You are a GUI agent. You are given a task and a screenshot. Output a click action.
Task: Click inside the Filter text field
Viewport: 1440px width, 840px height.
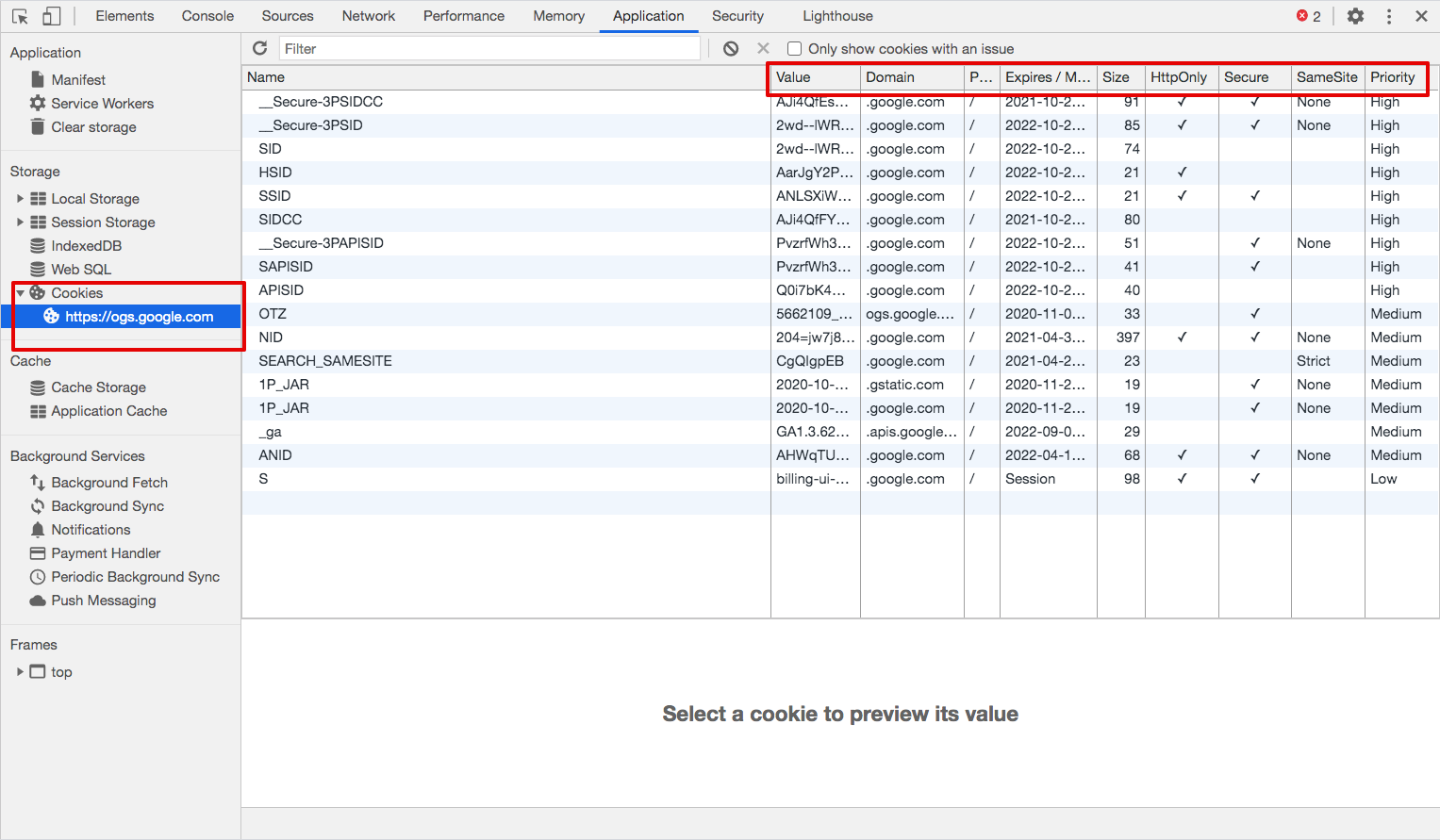(x=488, y=49)
